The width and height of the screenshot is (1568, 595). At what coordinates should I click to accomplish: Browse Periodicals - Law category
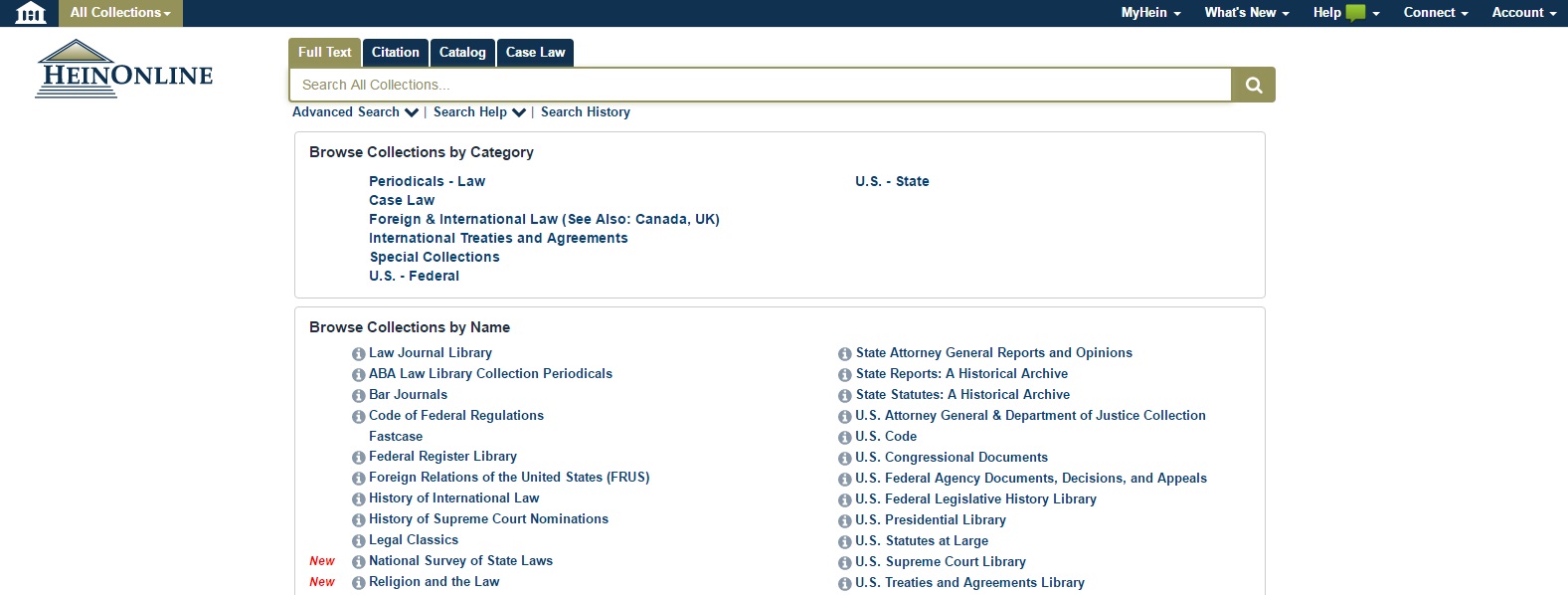tap(427, 181)
